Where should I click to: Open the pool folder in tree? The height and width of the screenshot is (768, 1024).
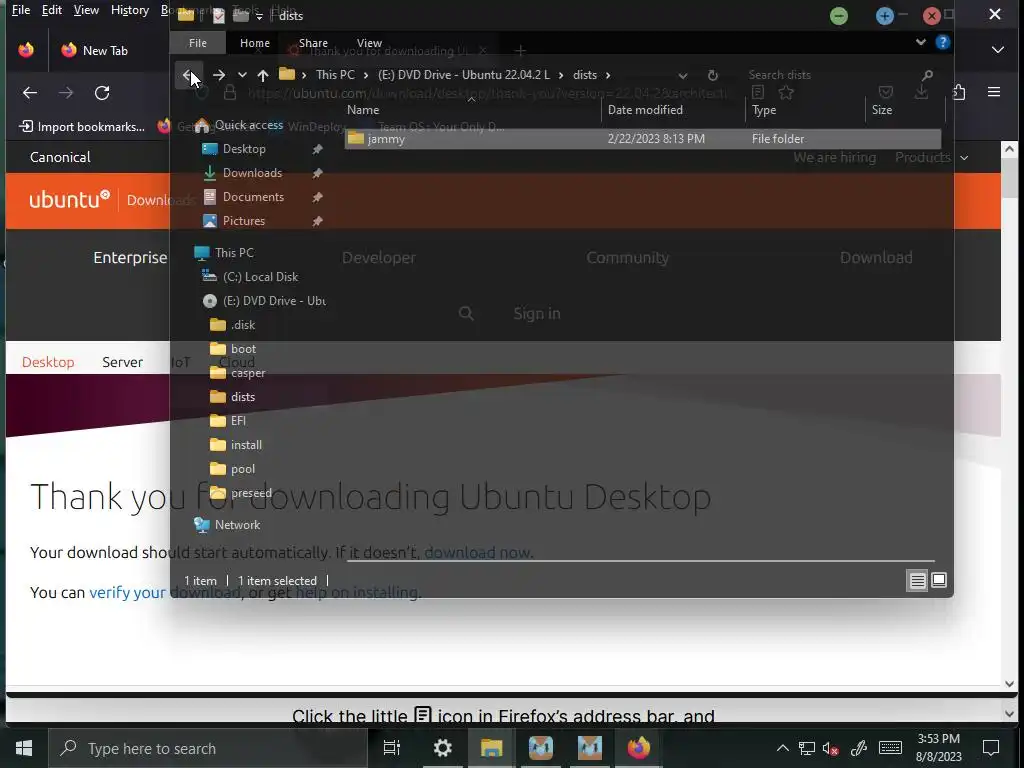242,469
